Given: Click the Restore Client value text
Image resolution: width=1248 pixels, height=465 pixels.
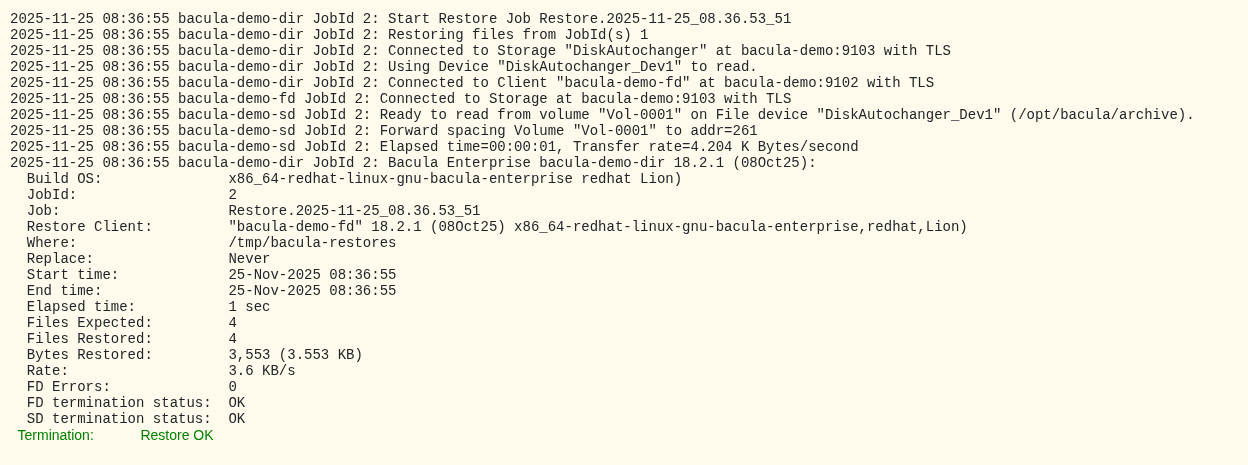Looking at the screenshot, I should click(x=597, y=227).
